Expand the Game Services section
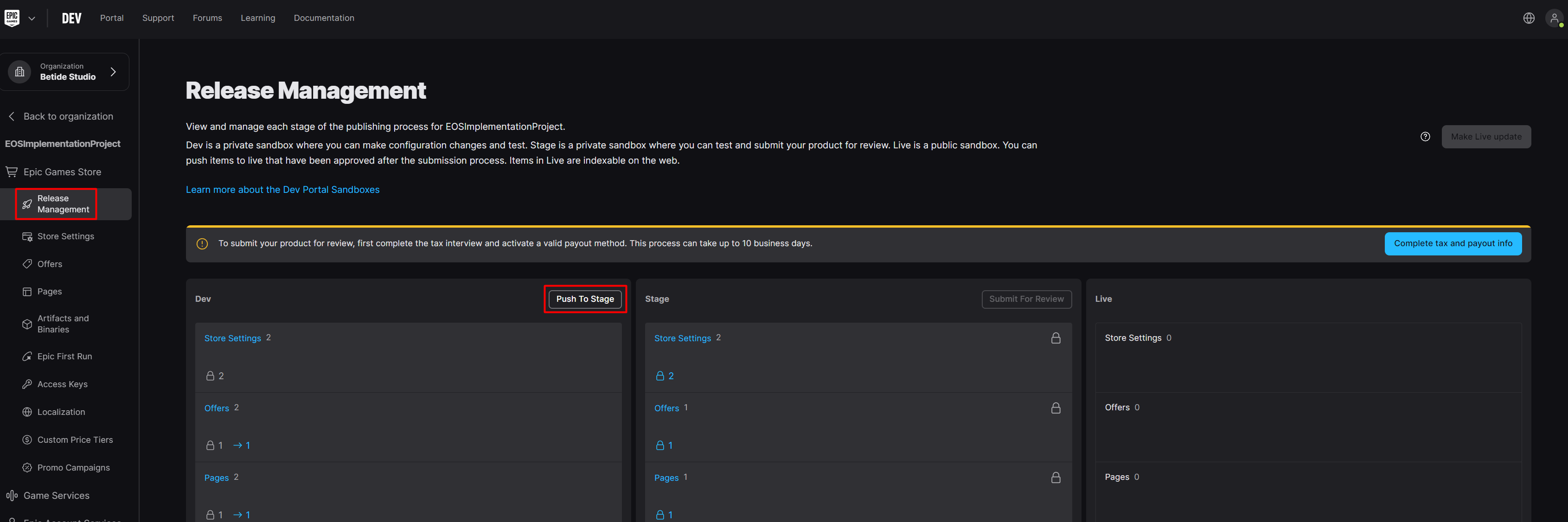This screenshot has width=1568, height=522. coord(56,495)
